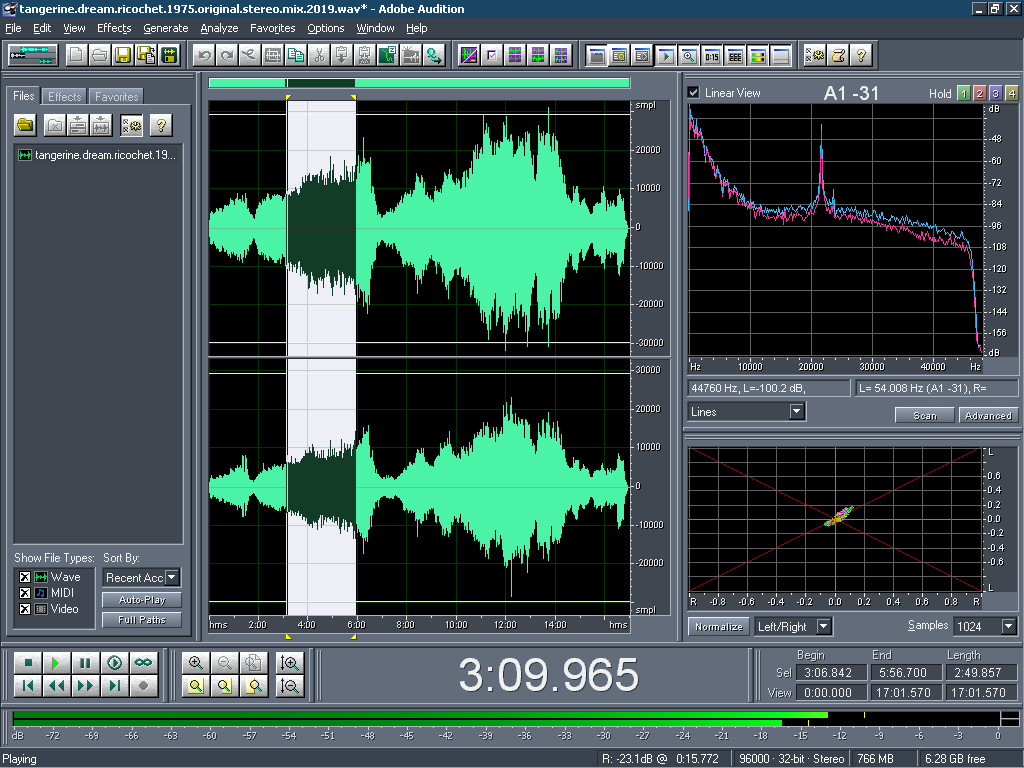
Task: Click the Stop playback button
Action: tap(28, 663)
